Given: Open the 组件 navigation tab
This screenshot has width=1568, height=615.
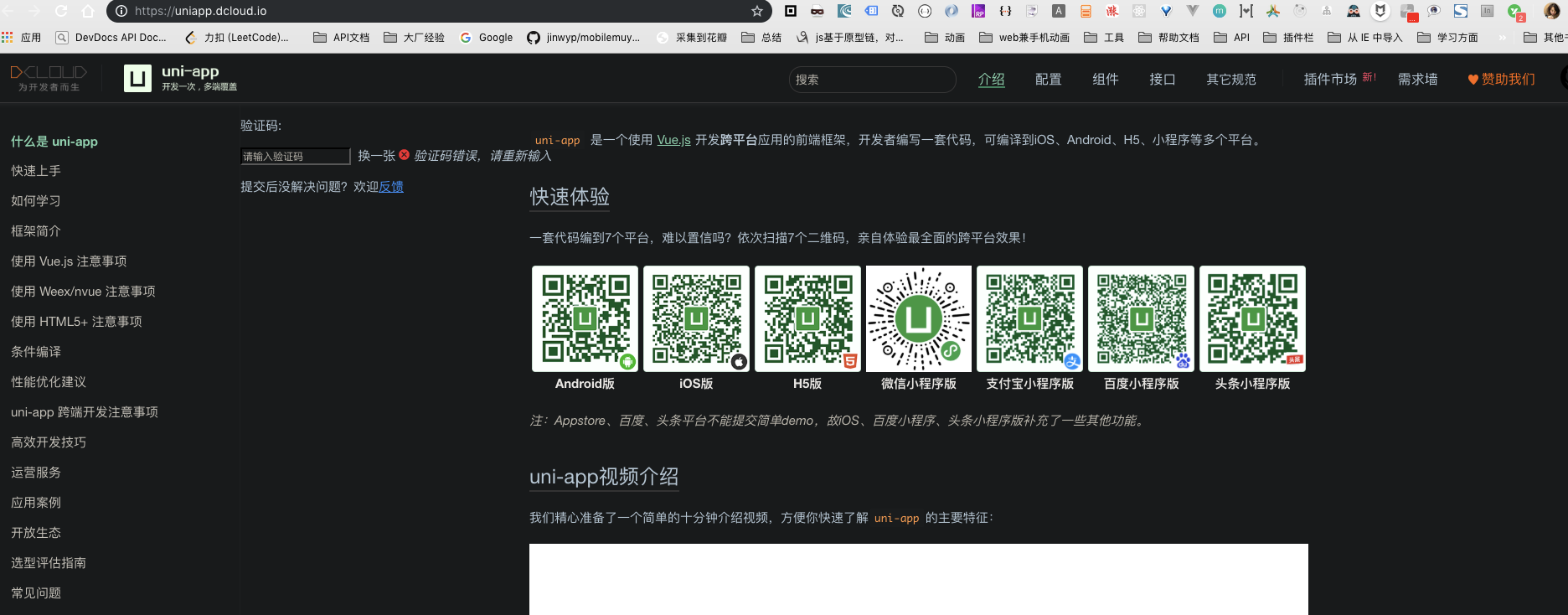Looking at the screenshot, I should (x=1105, y=79).
